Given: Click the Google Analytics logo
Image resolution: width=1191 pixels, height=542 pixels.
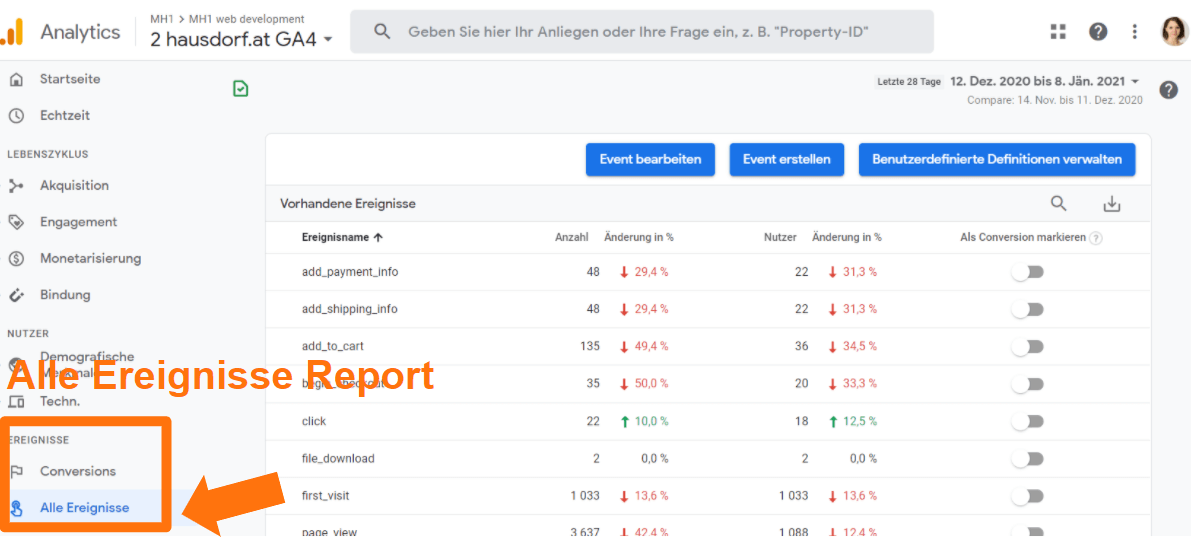Looking at the screenshot, I should [x=12, y=32].
